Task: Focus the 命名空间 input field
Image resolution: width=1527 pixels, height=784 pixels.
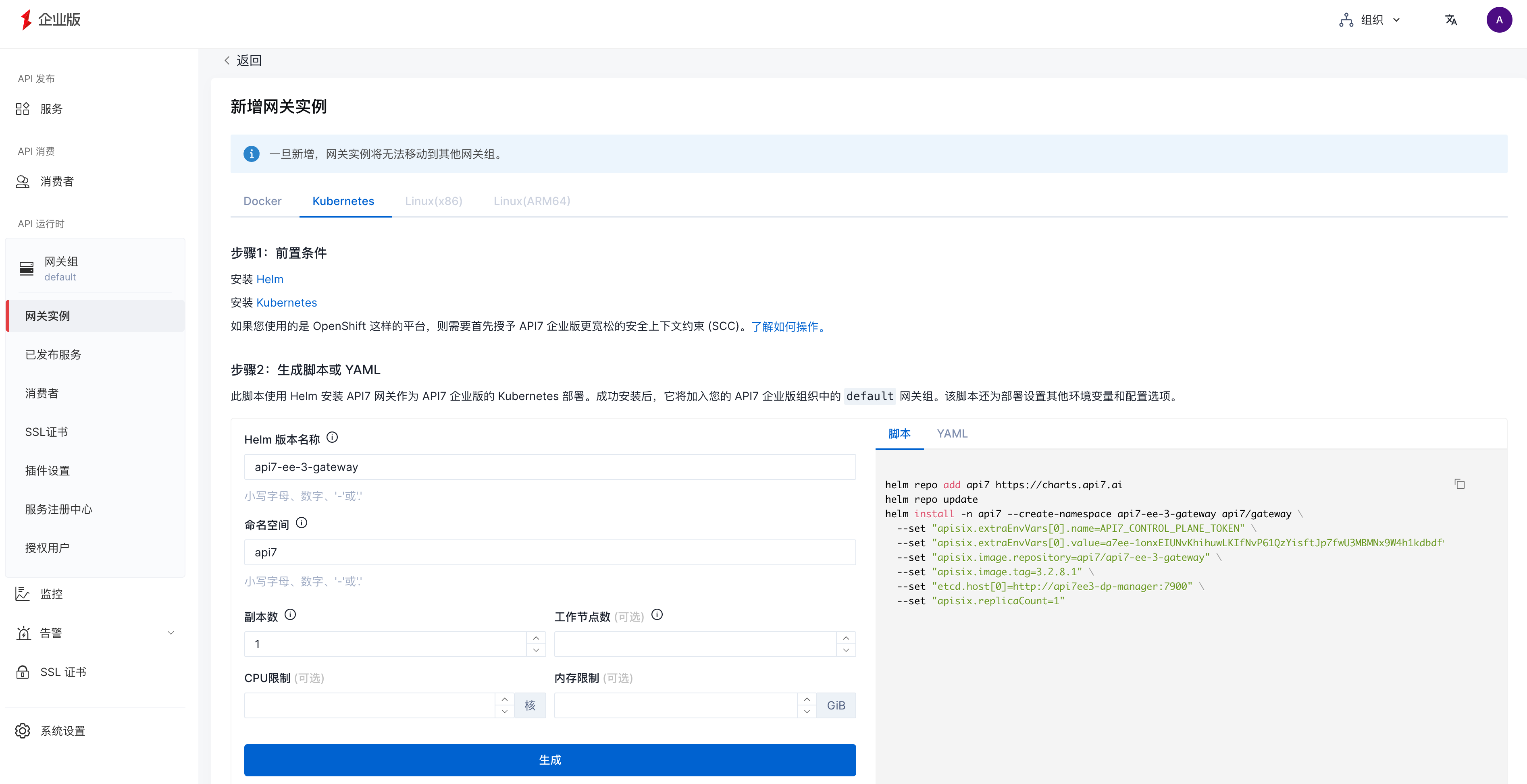Action: pyautogui.click(x=549, y=552)
